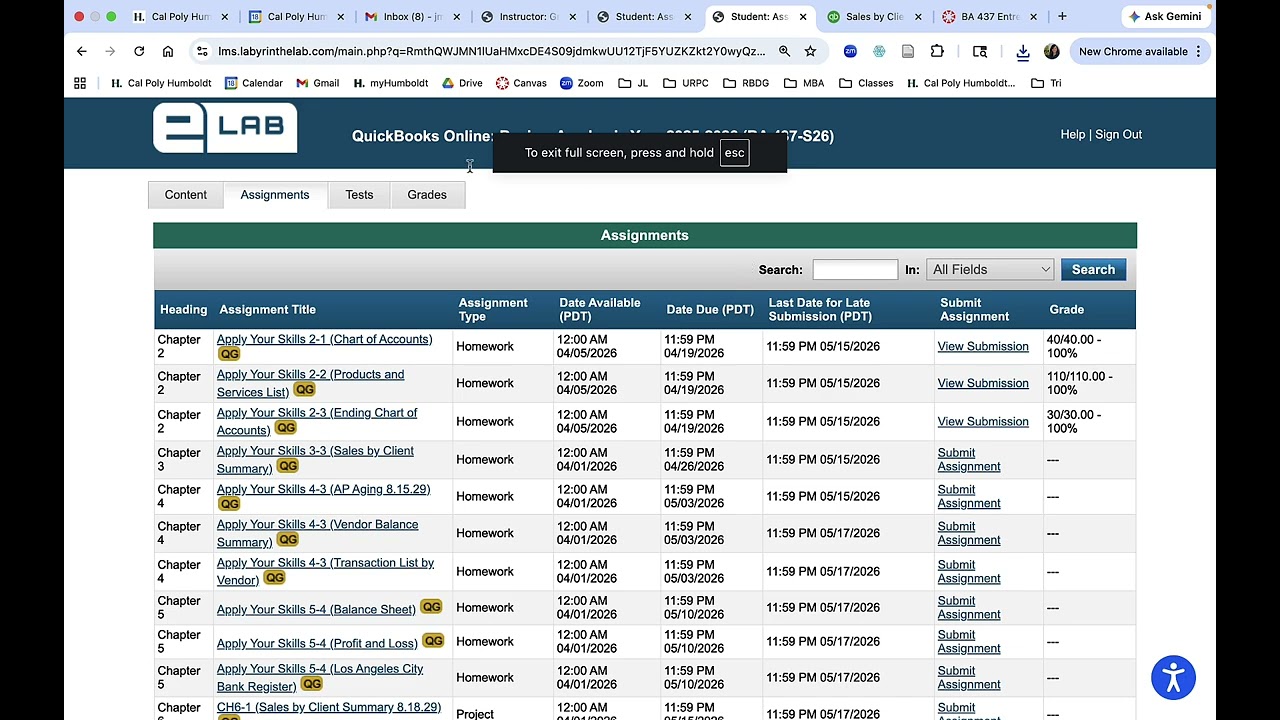Open the RBDG bookmarks folder
1280x720 pixels.
[x=746, y=83]
